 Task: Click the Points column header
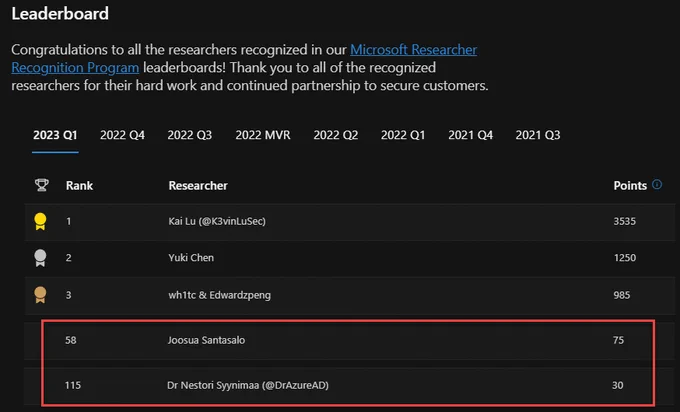(630, 186)
